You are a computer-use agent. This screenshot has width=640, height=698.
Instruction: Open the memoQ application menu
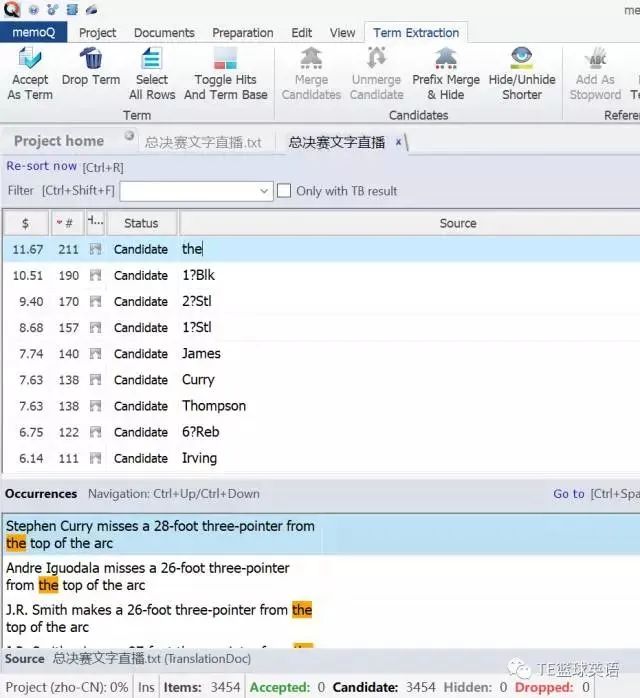(x=33, y=32)
